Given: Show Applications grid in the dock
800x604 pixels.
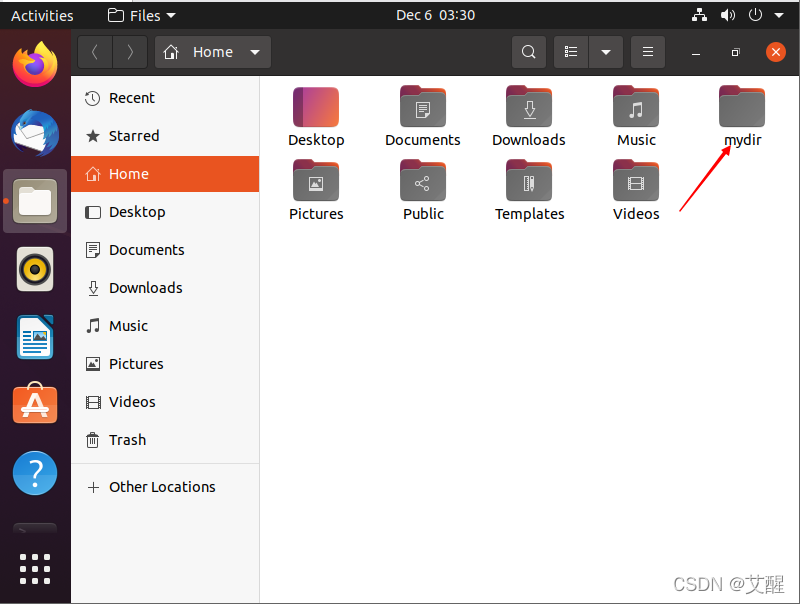Looking at the screenshot, I should tap(35, 569).
